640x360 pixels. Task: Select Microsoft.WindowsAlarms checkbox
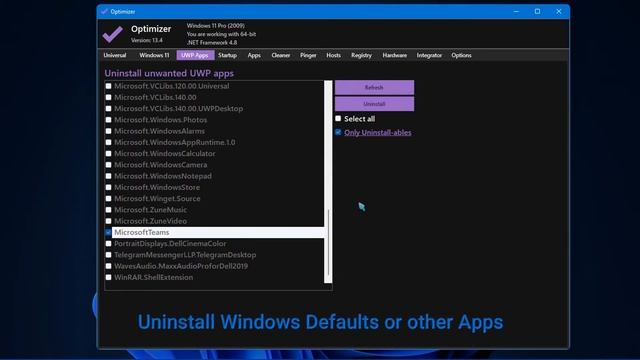(108, 131)
